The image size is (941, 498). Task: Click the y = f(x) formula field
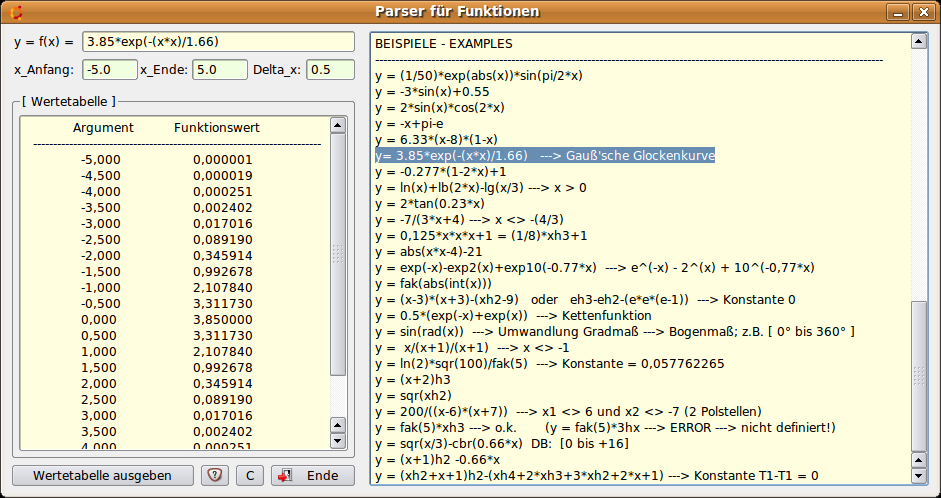tap(218, 42)
